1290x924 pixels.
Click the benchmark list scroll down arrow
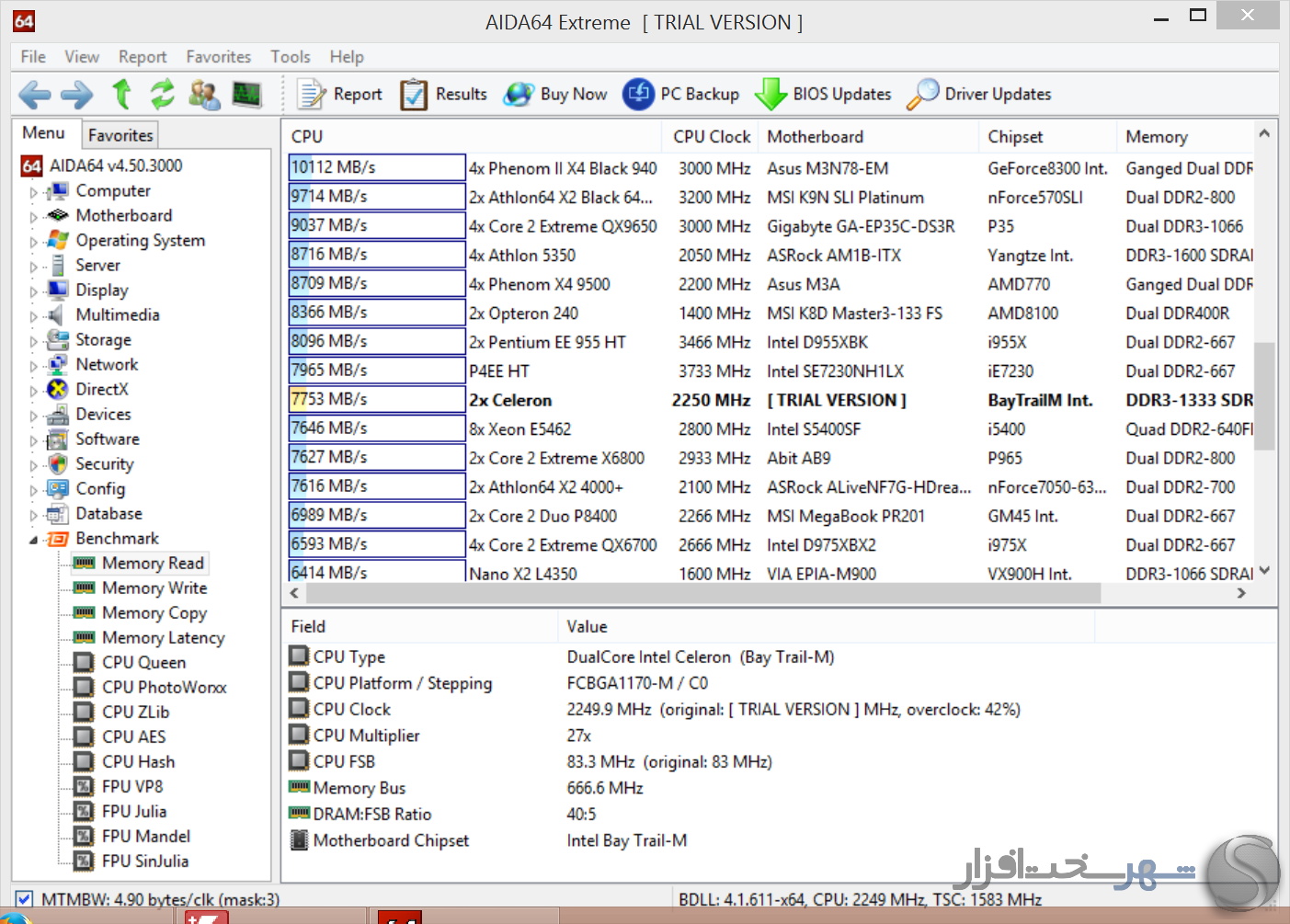pyautogui.click(x=1264, y=571)
